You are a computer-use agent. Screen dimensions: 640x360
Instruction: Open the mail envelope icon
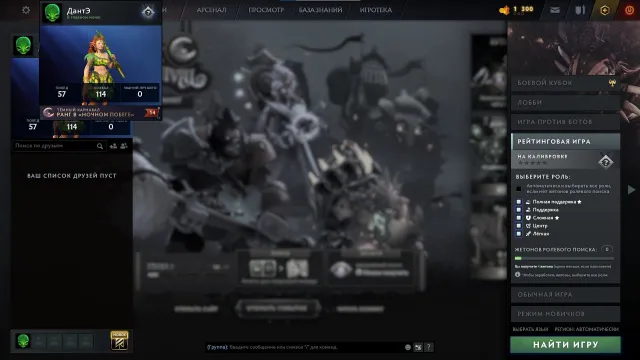pyautogui.click(x=555, y=10)
